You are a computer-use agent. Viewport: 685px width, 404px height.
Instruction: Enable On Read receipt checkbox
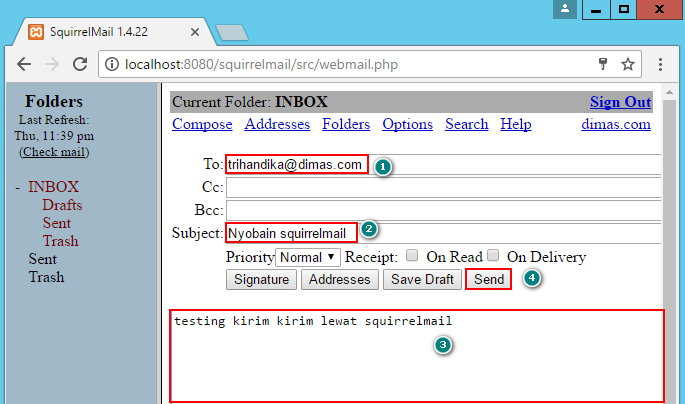coord(412,255)
